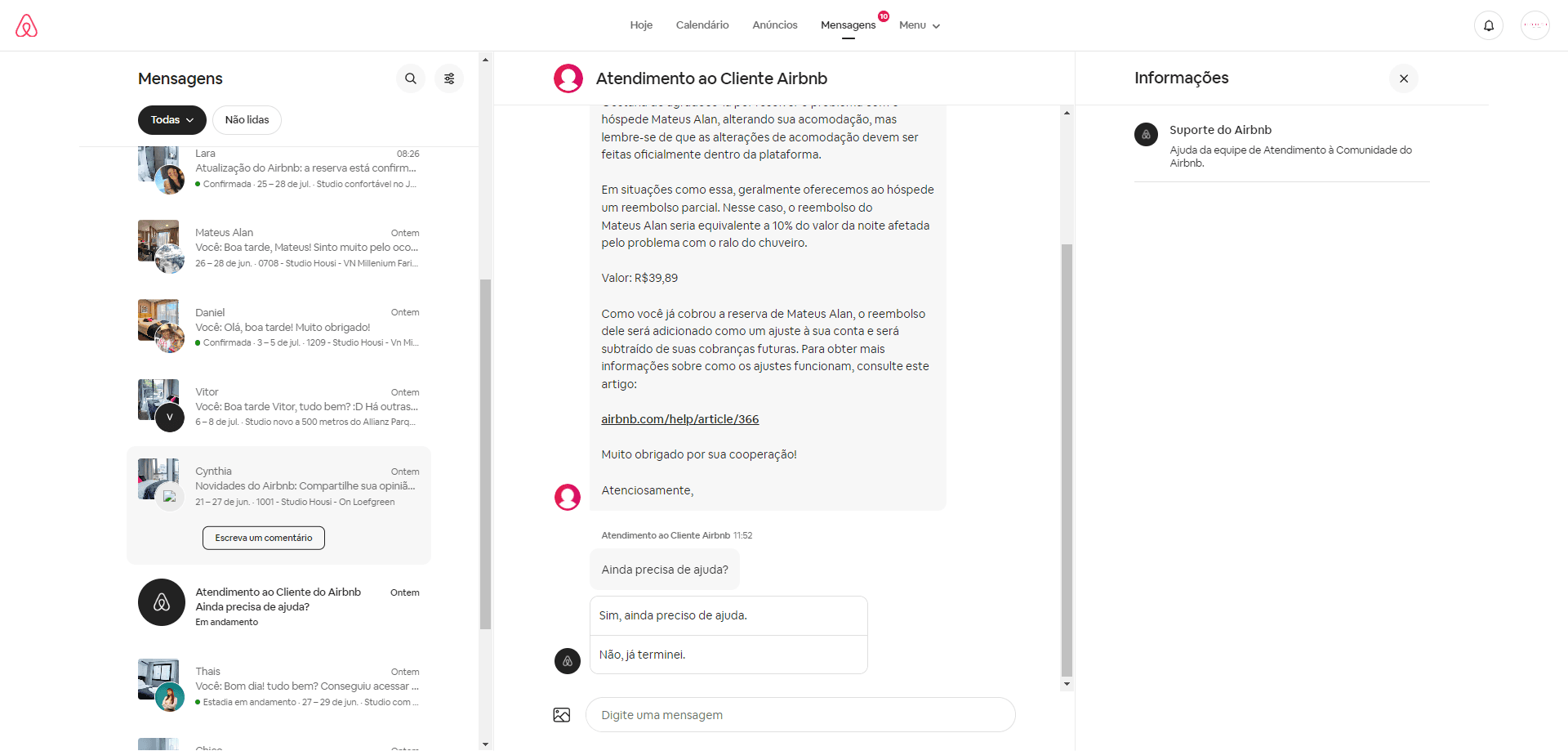Expand the Menu dropdown
Viewport: 1568px width, 751px height.
coord(920,25)
